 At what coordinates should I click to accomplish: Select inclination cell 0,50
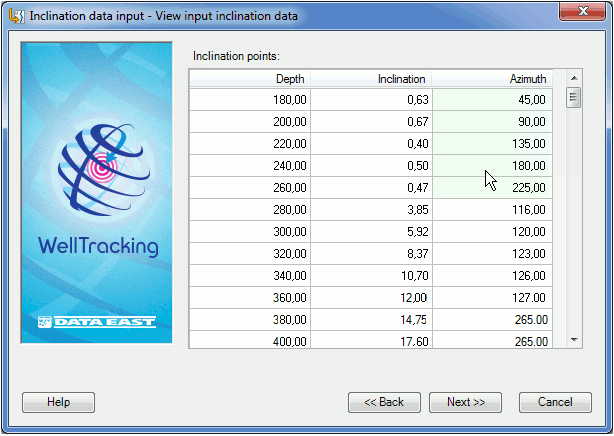coord(371,165)
